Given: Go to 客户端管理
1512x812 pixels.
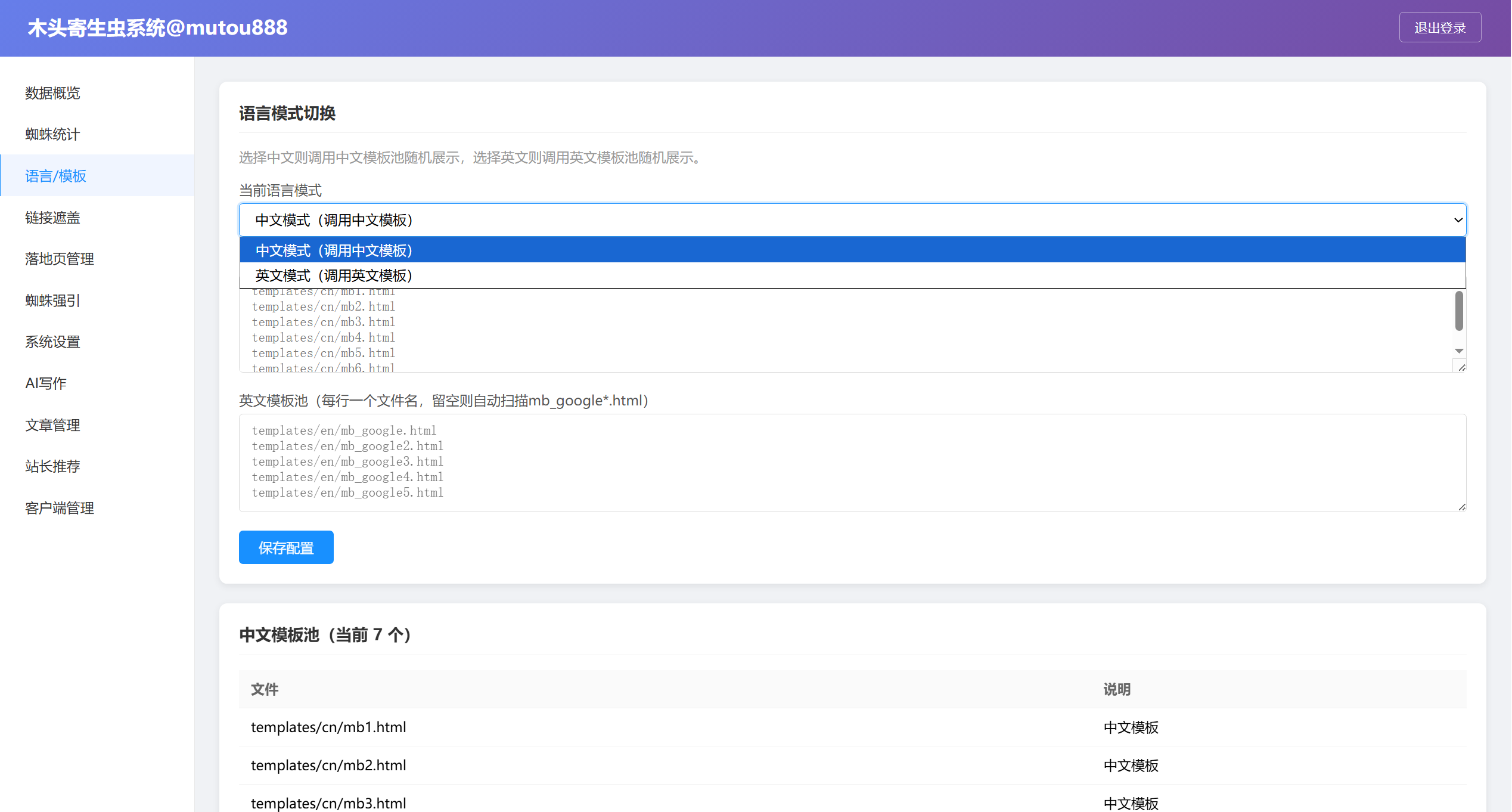Looking at the screenshot, I should click(97, 508).
